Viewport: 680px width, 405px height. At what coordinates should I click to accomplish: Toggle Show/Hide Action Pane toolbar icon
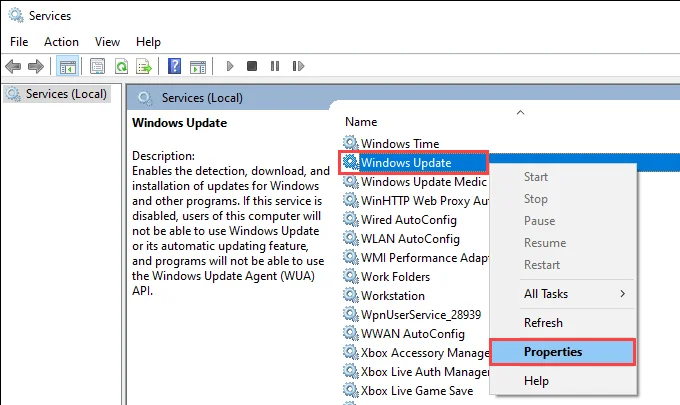tap(198, 66)
